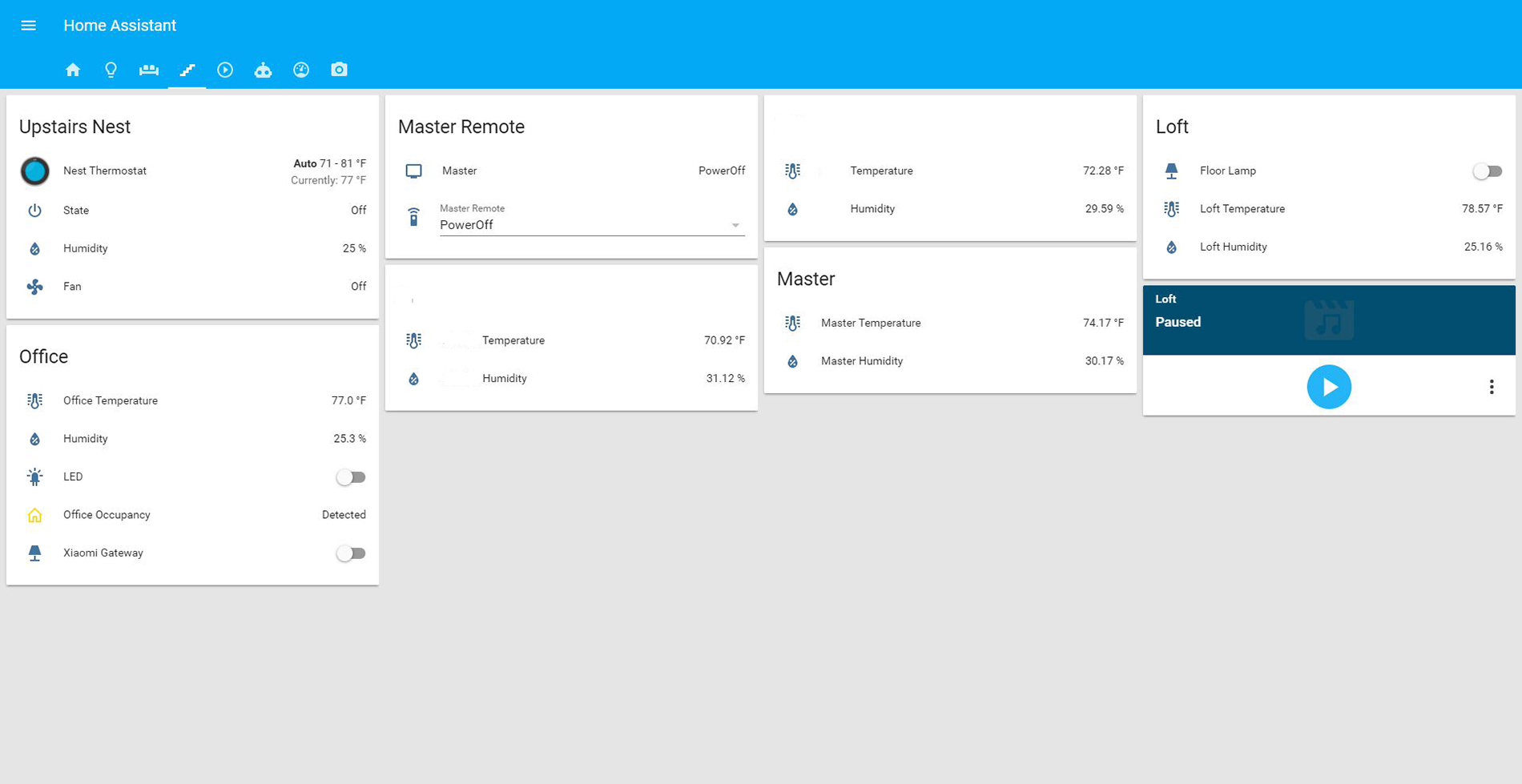Click the Nest Thermostat dial icon

click(x=34, y=171)
